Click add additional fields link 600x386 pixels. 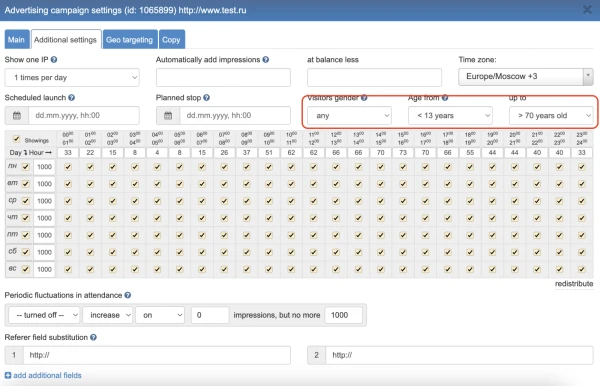pyautogui.click(x=47, y=375)
